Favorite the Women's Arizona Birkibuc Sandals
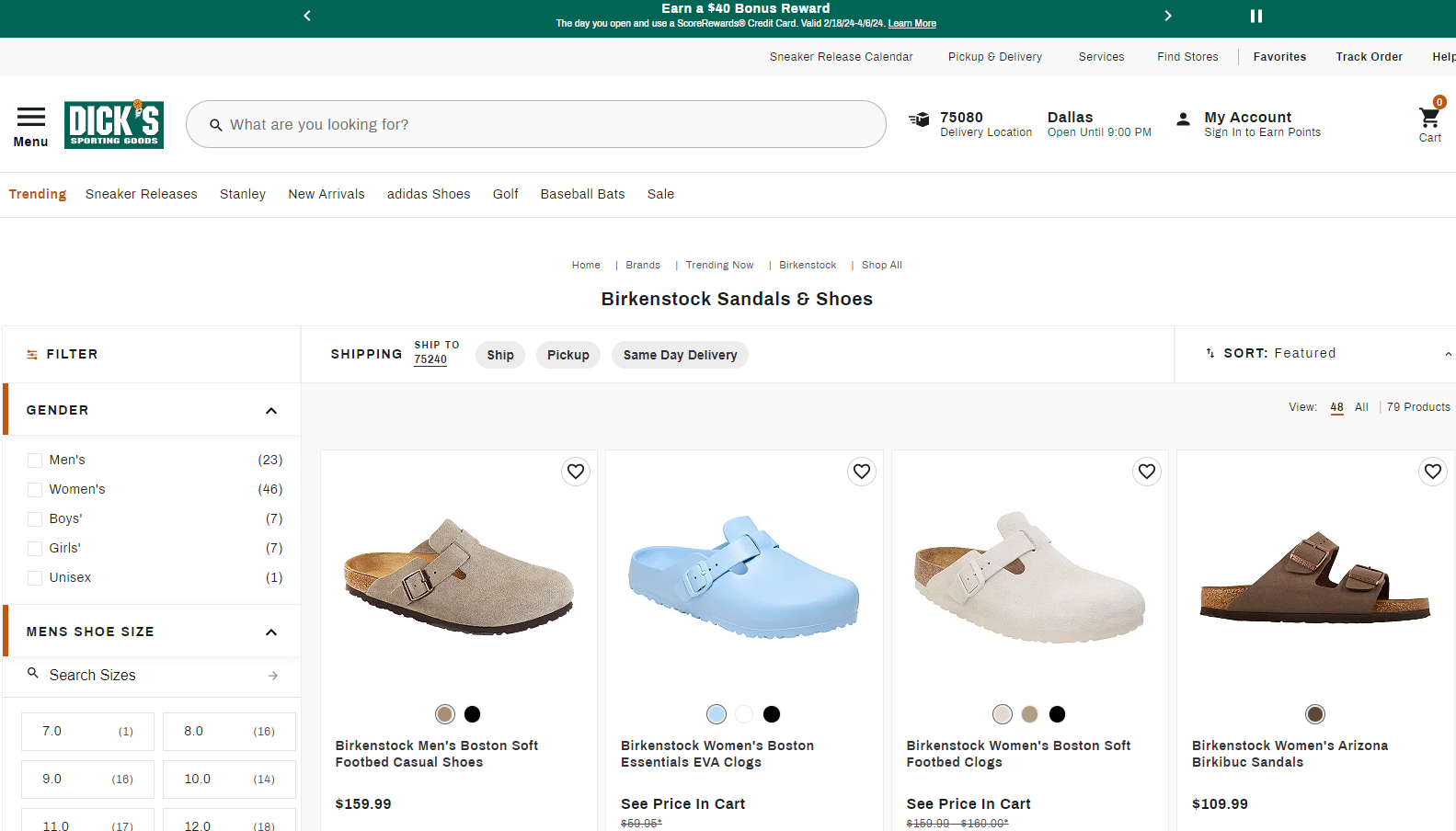 pos(1432,472)
